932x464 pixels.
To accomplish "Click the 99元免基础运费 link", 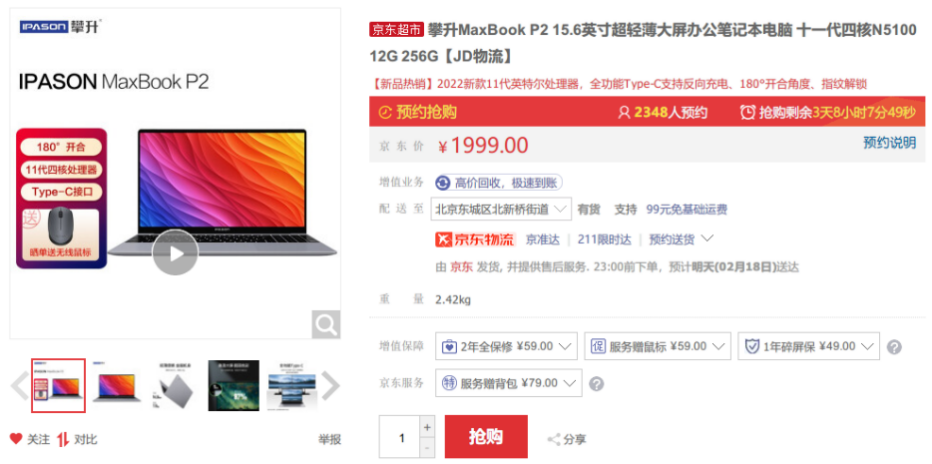I will (x=687, y=209).
